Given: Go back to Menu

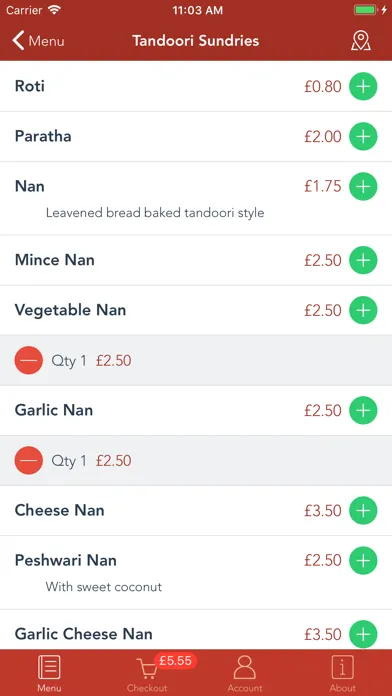Looking at the screenshot, I should click(x=38, y=41).
